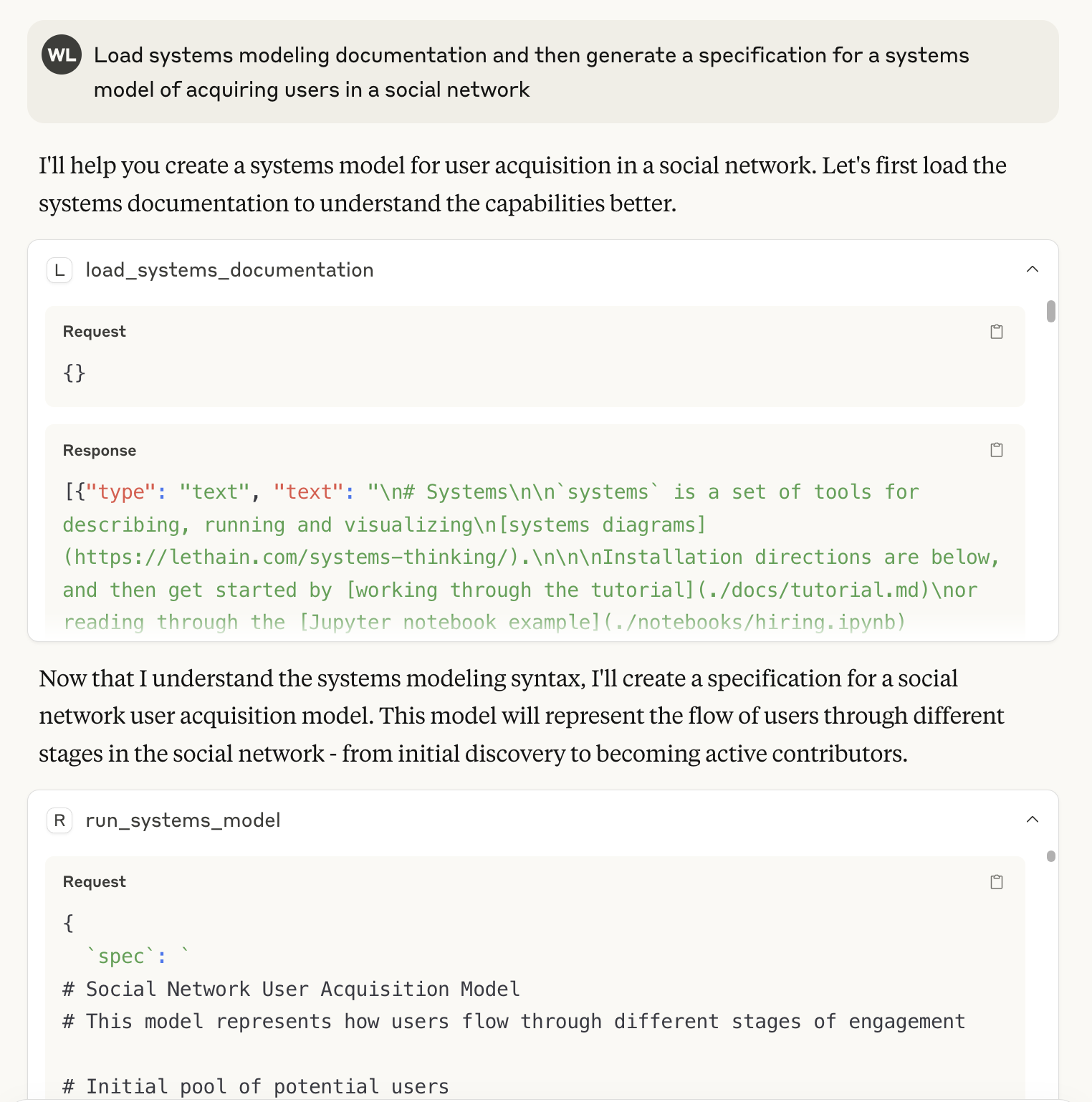Image resolution: width=1092 pixels, height=1102 pixels.
Task: Select the load_systems_documentation header label
Action: pyautogui.click(x=229, y=270)
